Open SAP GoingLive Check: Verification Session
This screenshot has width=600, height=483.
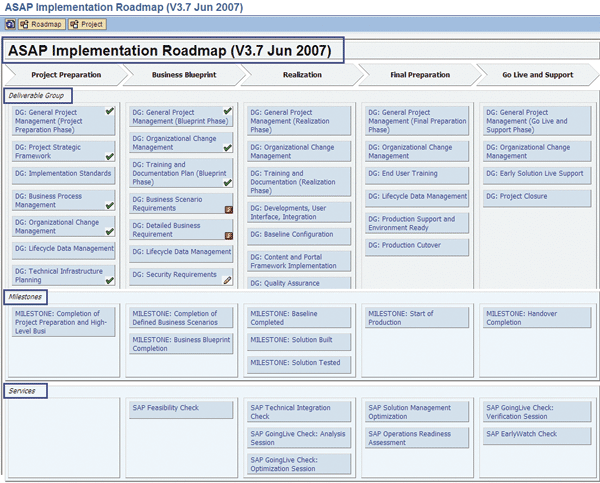pos(537,412)
